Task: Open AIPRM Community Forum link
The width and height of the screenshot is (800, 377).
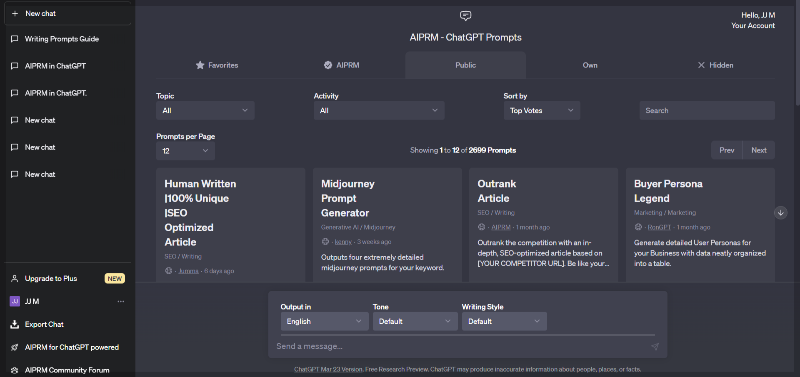Action: point(67,370)
